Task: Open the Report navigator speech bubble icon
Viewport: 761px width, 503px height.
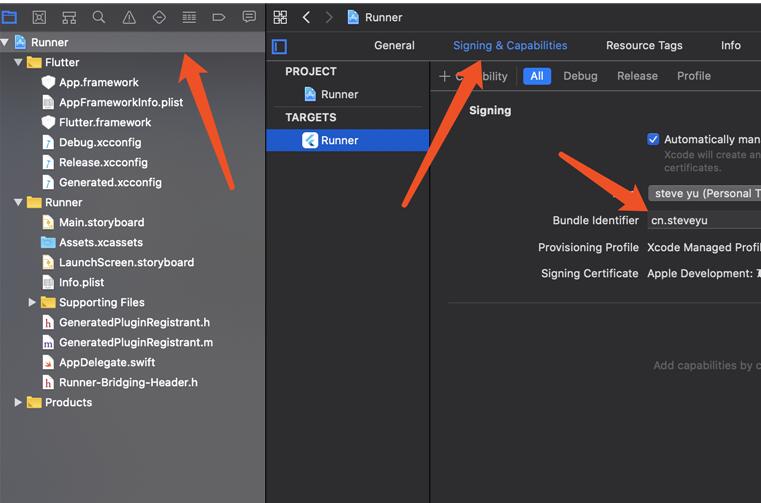Action: [249, 17]
